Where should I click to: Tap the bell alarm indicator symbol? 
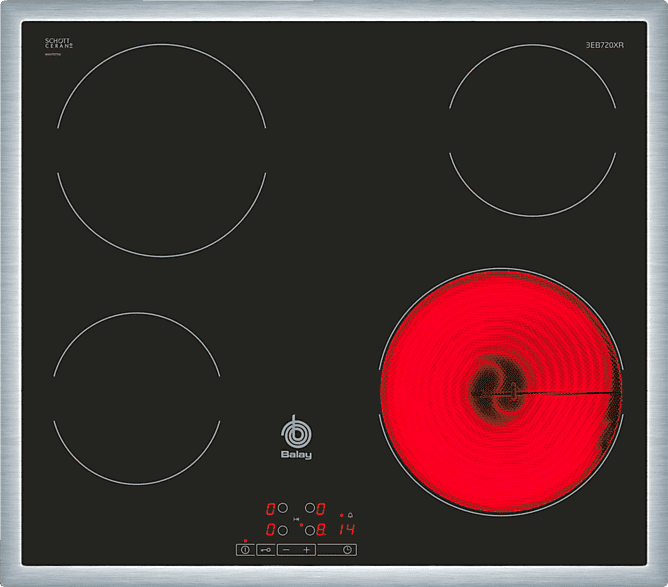(x=350, y=515)
